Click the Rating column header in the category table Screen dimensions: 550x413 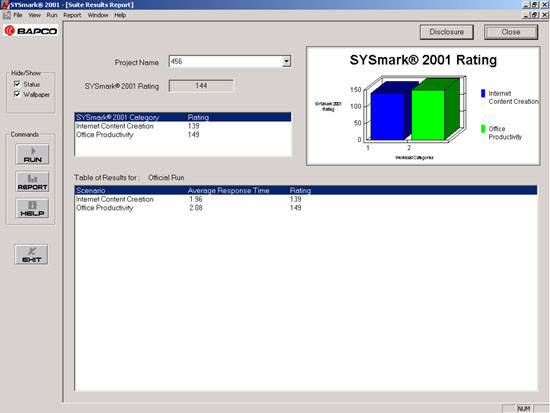tap(198, 117)
